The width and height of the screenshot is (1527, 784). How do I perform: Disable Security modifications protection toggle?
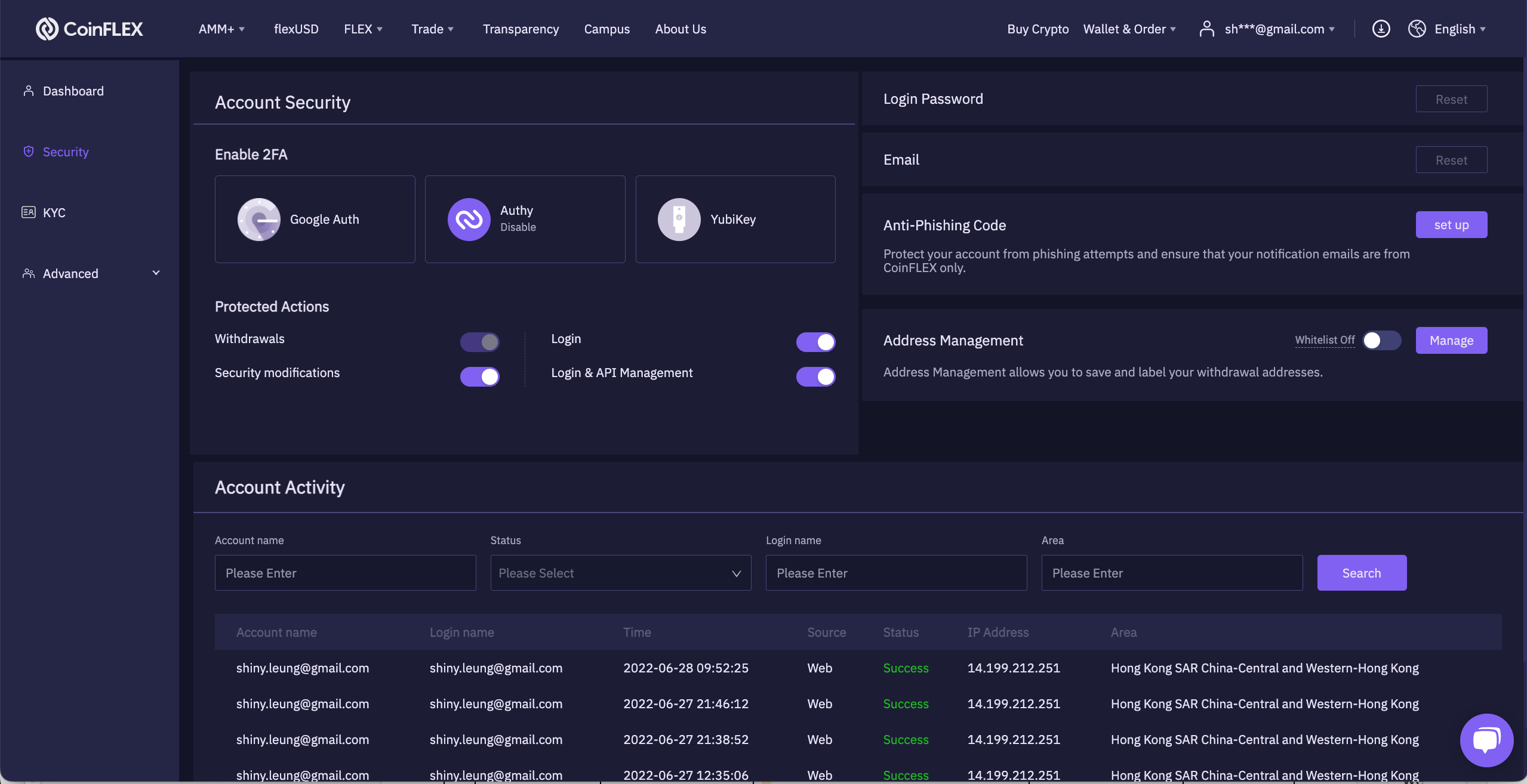click(479, 376)
